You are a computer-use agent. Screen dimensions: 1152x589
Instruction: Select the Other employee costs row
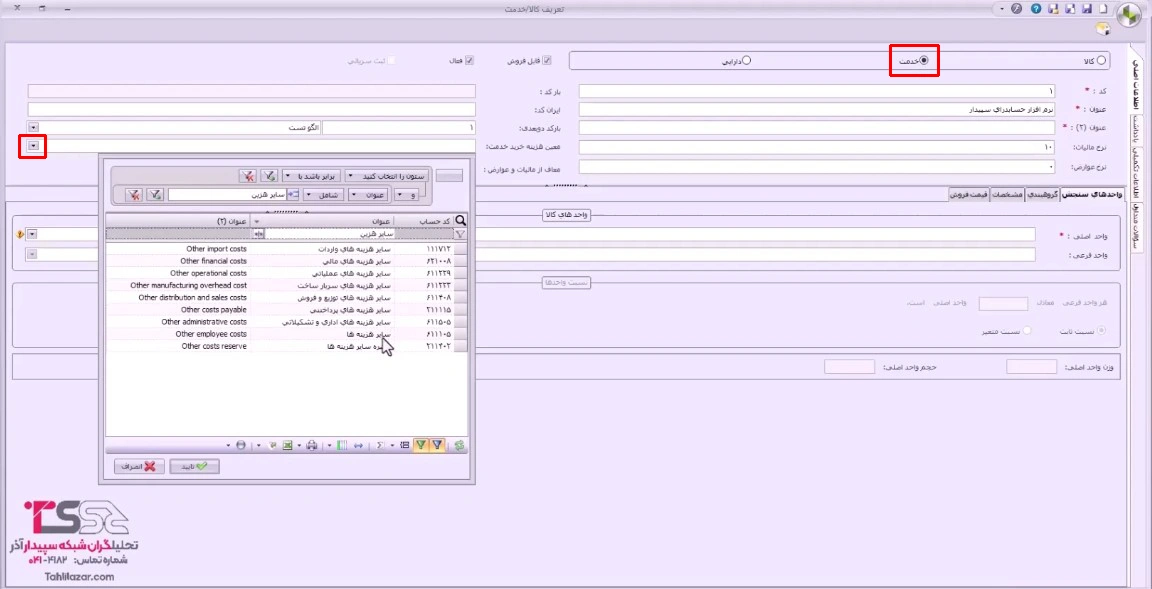coord(287,334)
